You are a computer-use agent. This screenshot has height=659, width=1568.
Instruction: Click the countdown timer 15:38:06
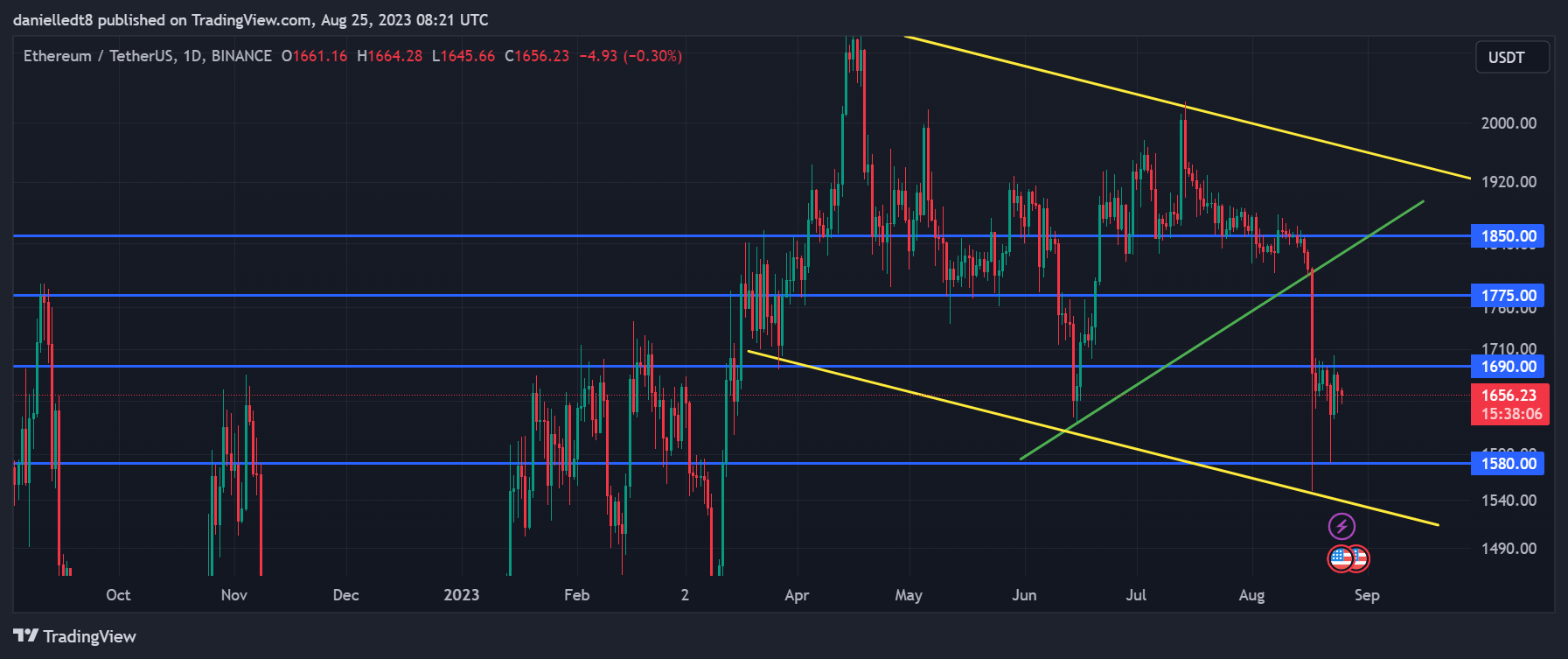pyautogui.click(x=1511, y=414)
